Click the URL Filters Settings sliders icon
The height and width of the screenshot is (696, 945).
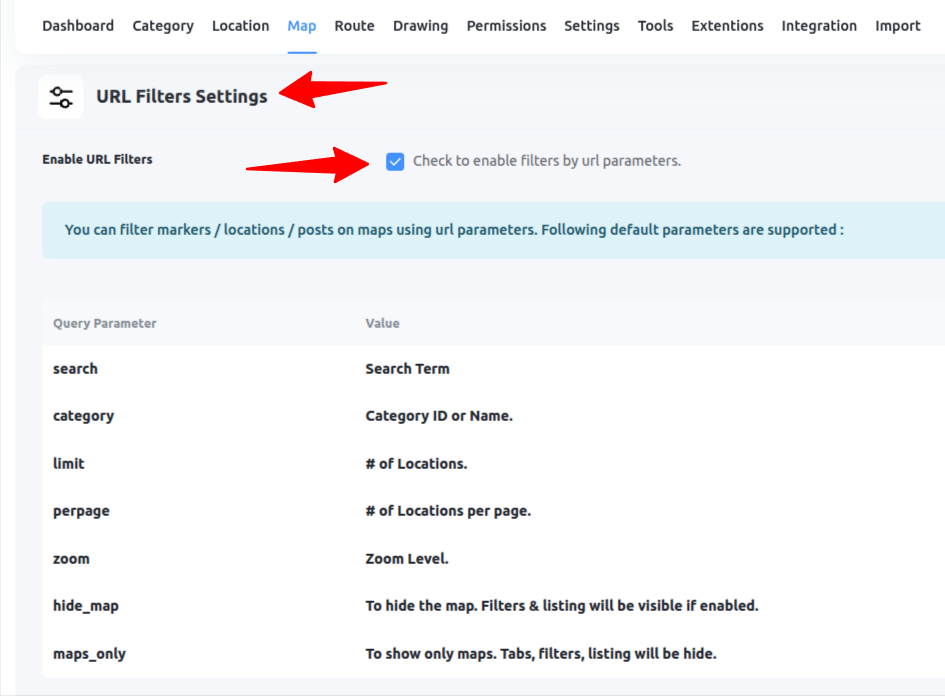tap(61, 96)
